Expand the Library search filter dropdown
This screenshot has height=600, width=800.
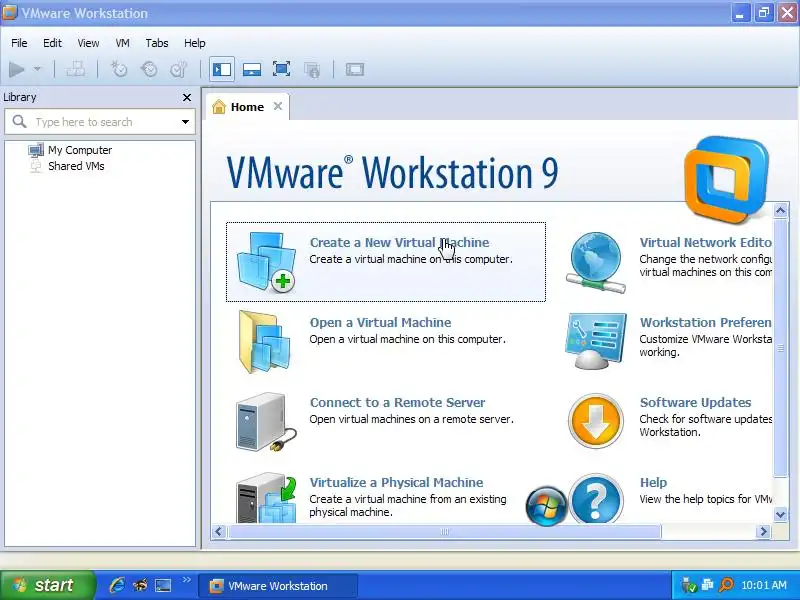[185, 122]
